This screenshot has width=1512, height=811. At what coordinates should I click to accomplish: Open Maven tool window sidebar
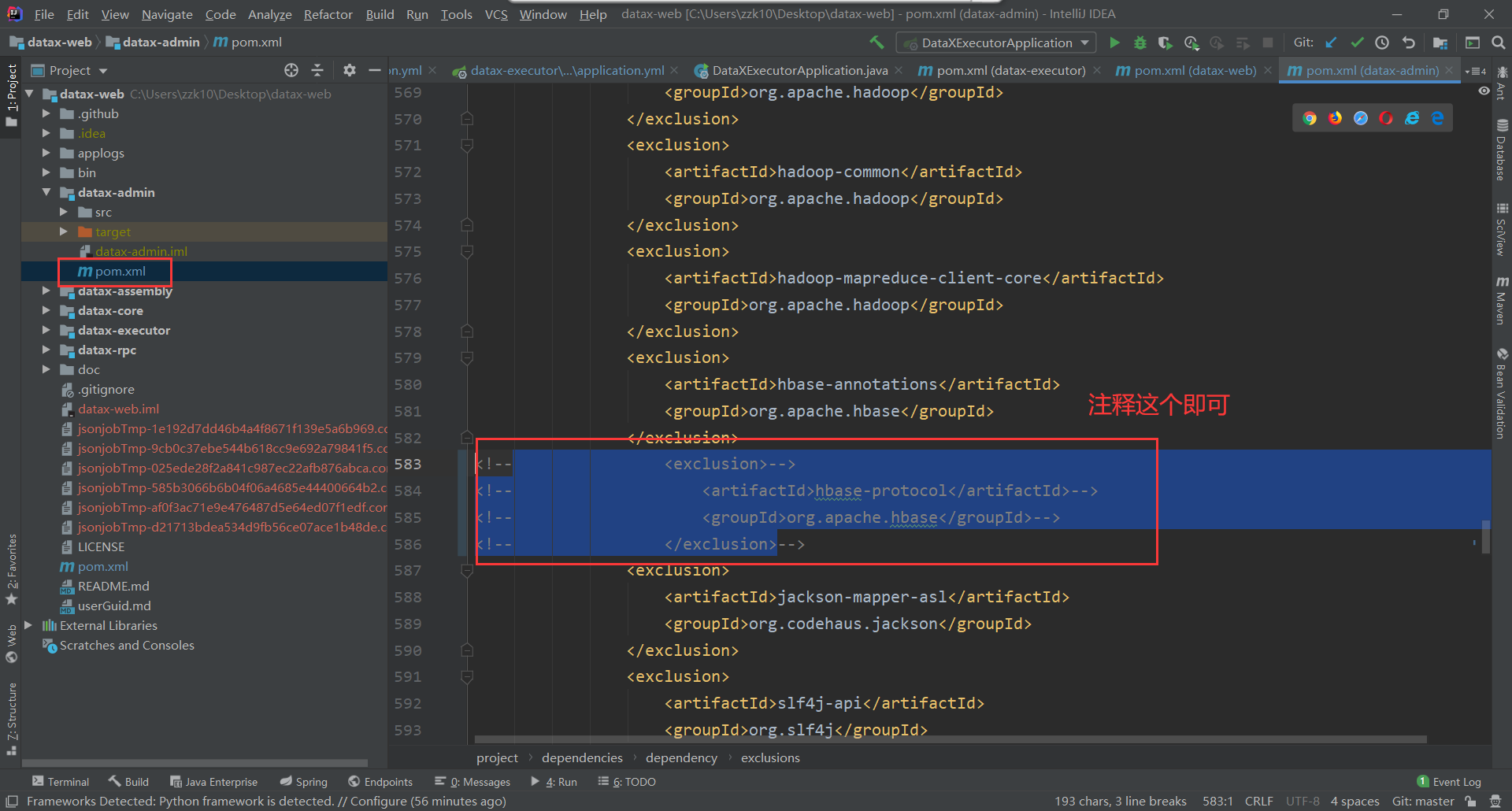click(1502, 301)
